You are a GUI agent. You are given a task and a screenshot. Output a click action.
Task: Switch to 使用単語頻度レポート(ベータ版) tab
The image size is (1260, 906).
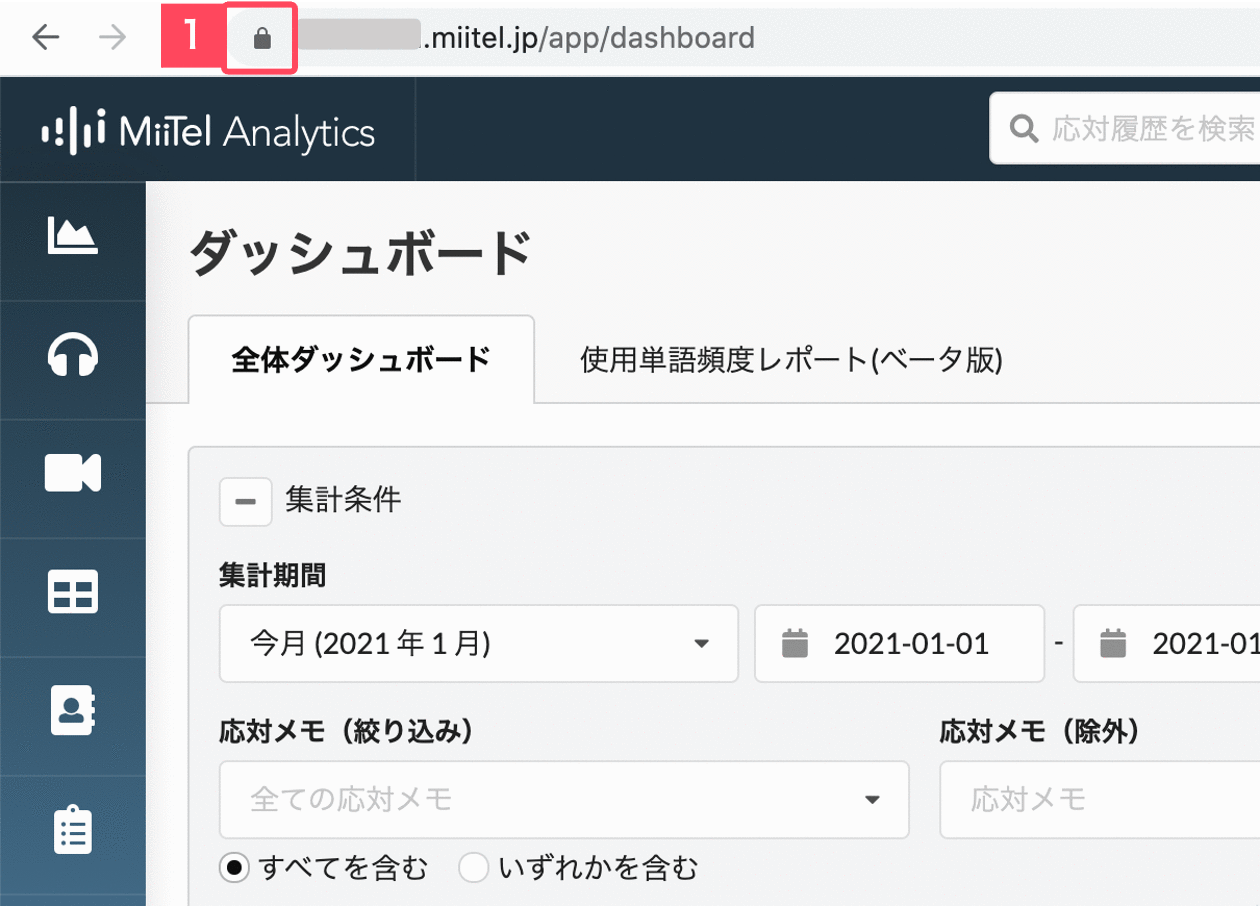(x=792, y=360)
